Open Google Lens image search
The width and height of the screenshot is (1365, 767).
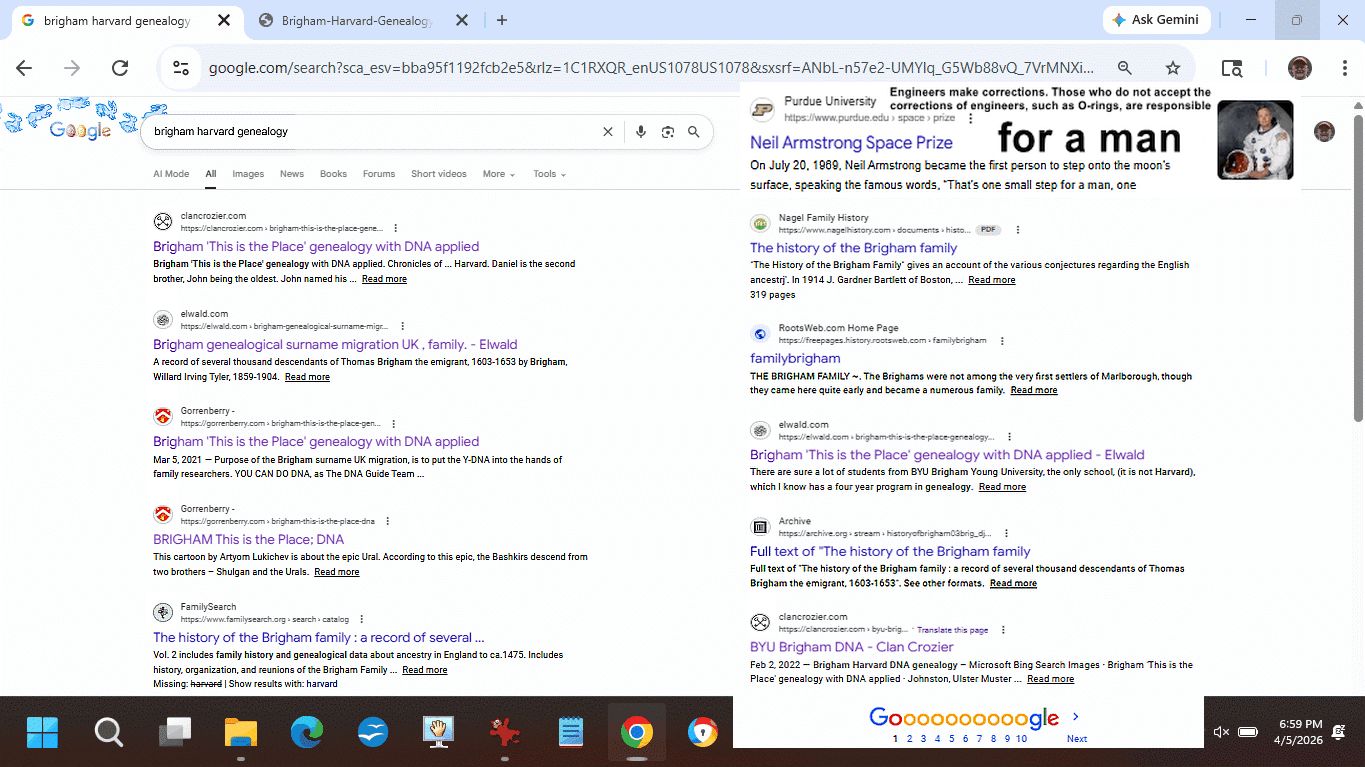coord(668,132)
